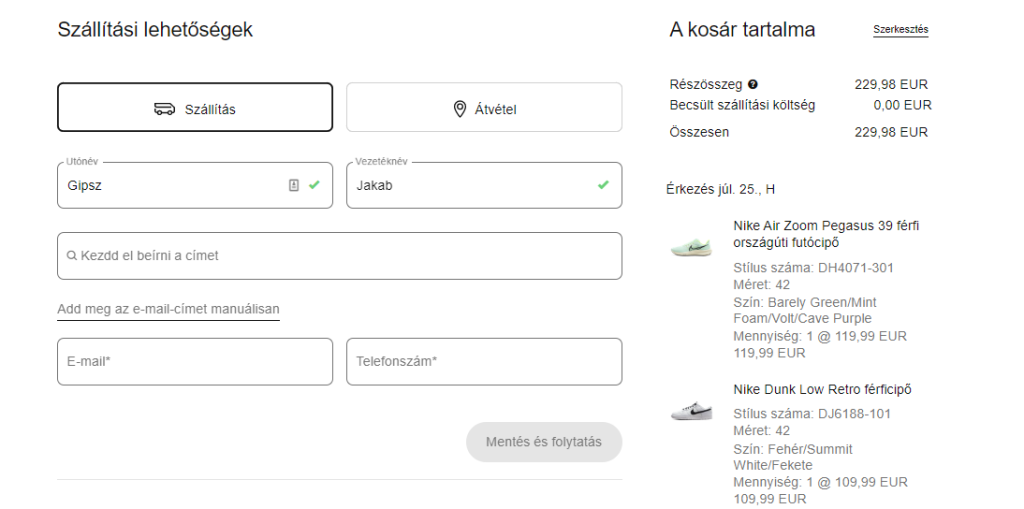Click the magnifier icon in address field
The width and height of the screenshot is (1024, 509).
point(72,255)
